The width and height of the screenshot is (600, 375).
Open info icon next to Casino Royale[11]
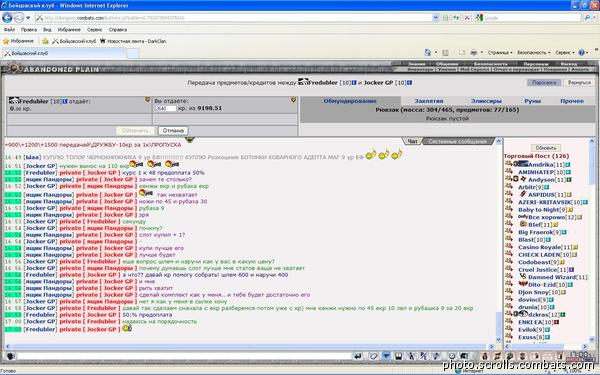(575, 247)
